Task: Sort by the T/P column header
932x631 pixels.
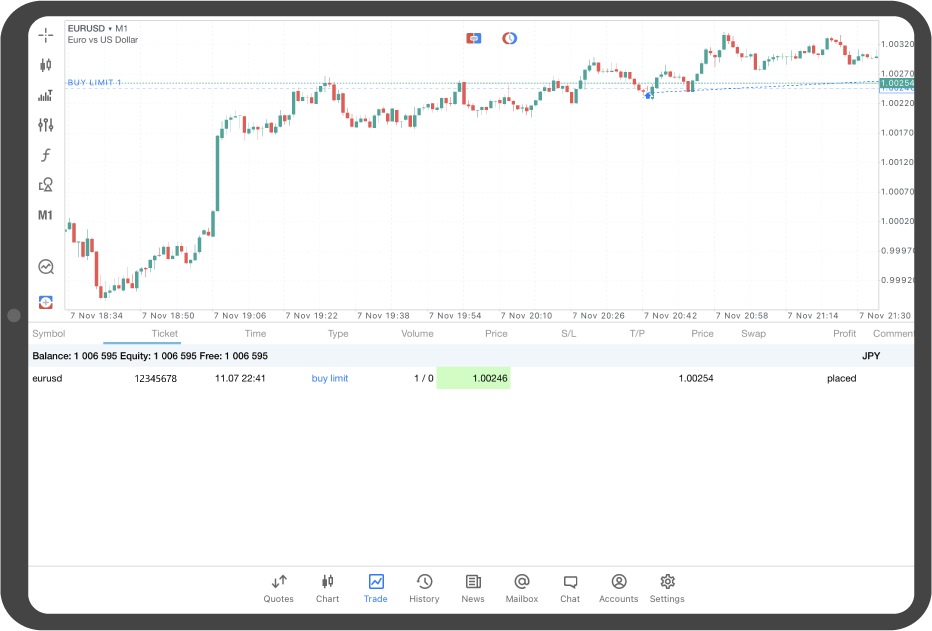Action: click(637, 334)
